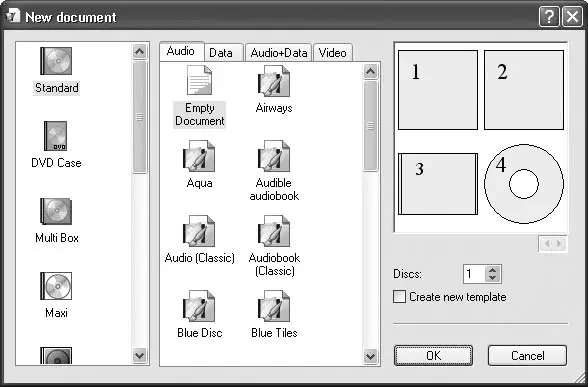Increase the Discs count with up arrow
Viewport: 588px width, 387px height.
[493, 270]
